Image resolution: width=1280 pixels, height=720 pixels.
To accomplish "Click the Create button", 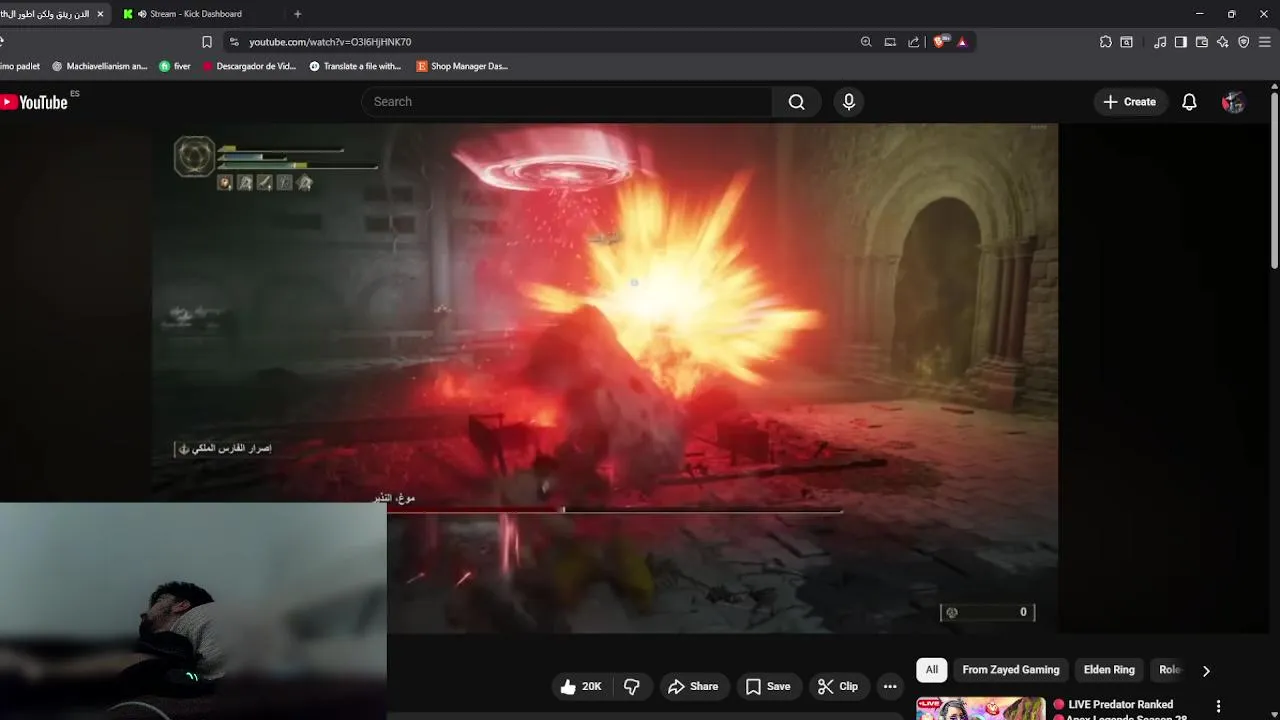I will [1130, 102].
